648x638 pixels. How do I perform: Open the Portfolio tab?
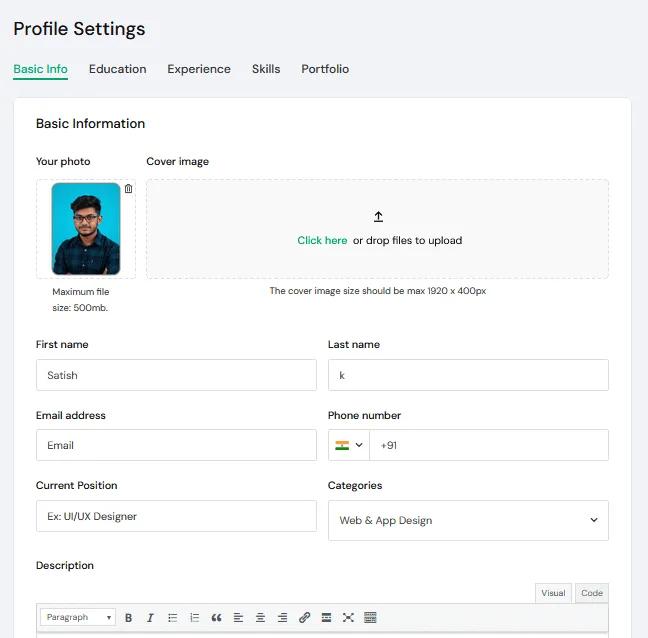[x=325, y=69]
